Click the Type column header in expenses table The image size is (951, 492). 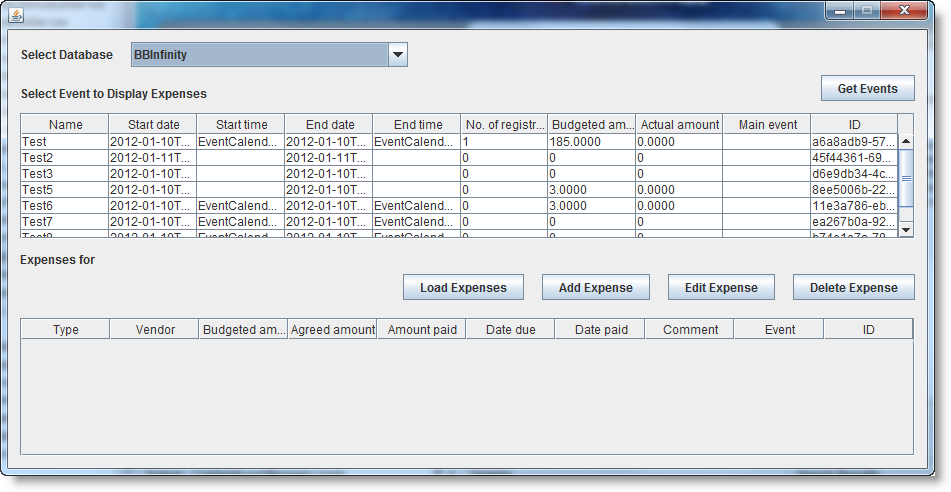66,329
